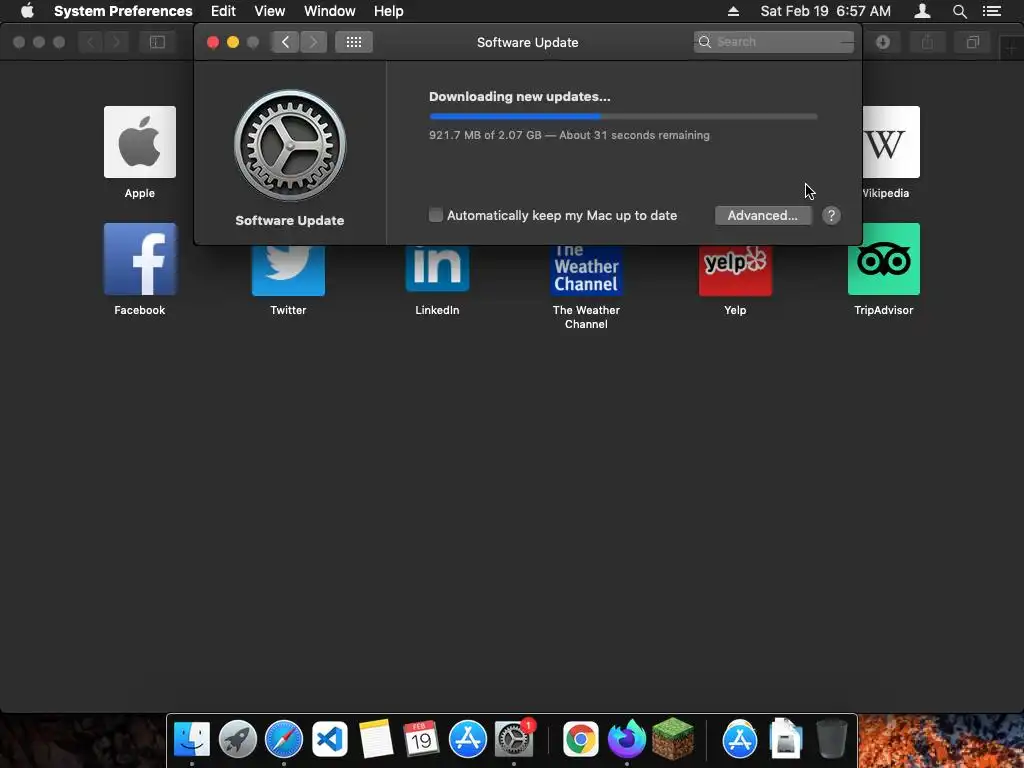
Task: Open the Twitter favorite in Safari
Action: [288, 270]
